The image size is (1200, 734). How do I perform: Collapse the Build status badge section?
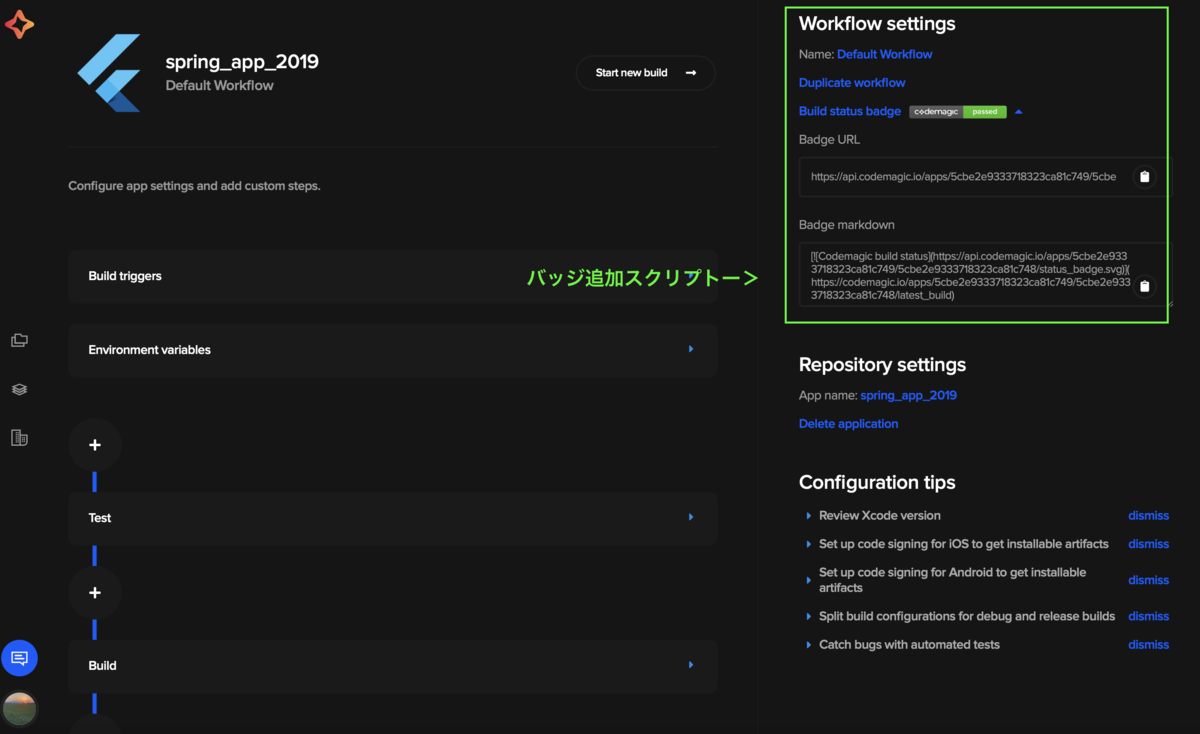click(x=1019, y=111)
